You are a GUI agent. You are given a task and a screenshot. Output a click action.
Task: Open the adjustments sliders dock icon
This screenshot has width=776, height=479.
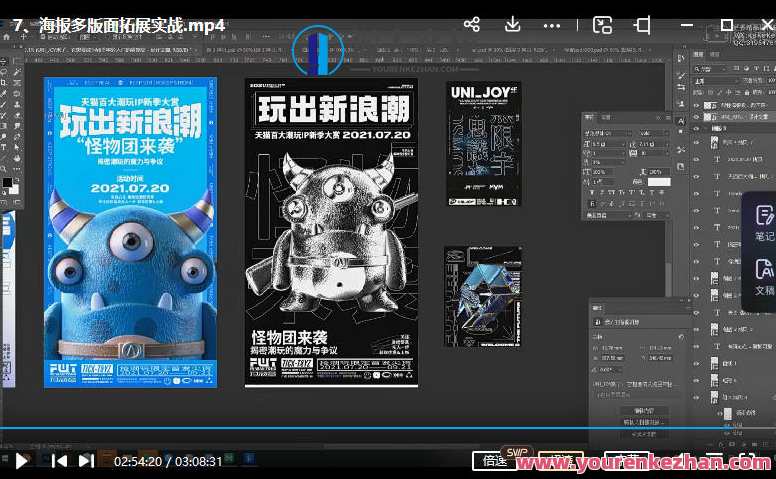click(x=681, y=87)
